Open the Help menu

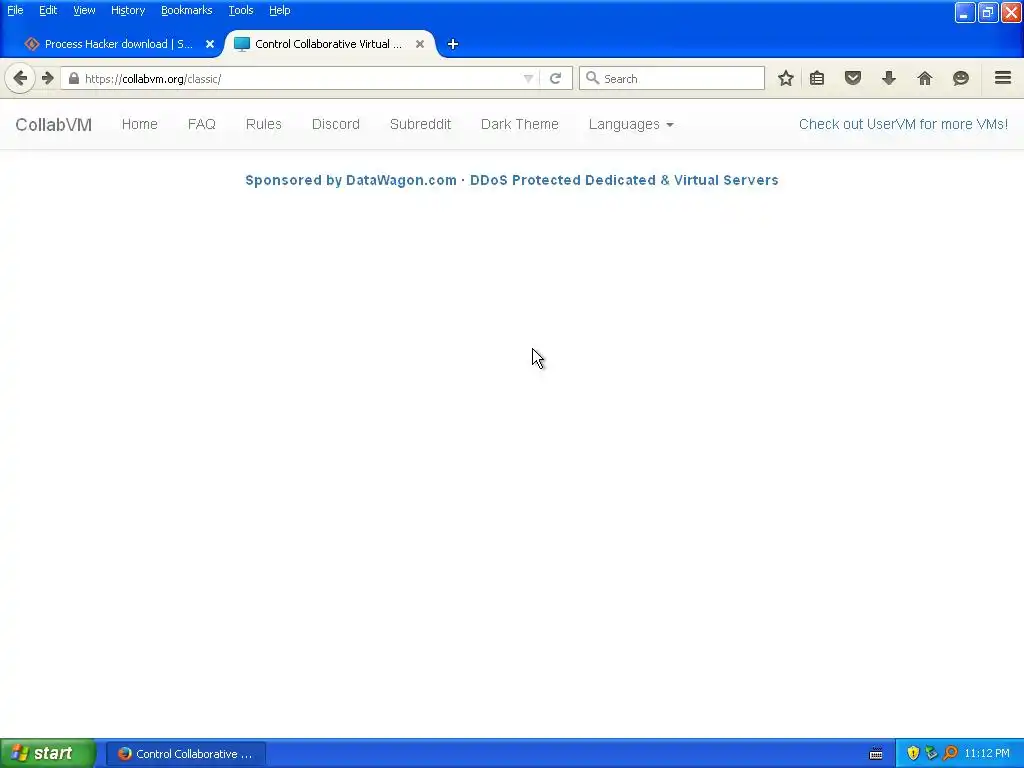[280, 10]
